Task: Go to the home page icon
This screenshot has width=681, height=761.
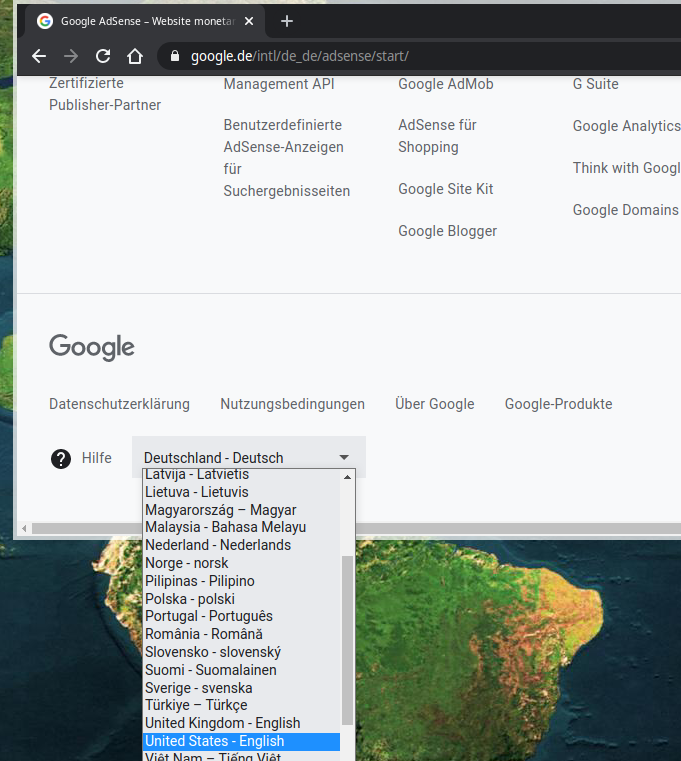Action: click(x=135, y=56)
